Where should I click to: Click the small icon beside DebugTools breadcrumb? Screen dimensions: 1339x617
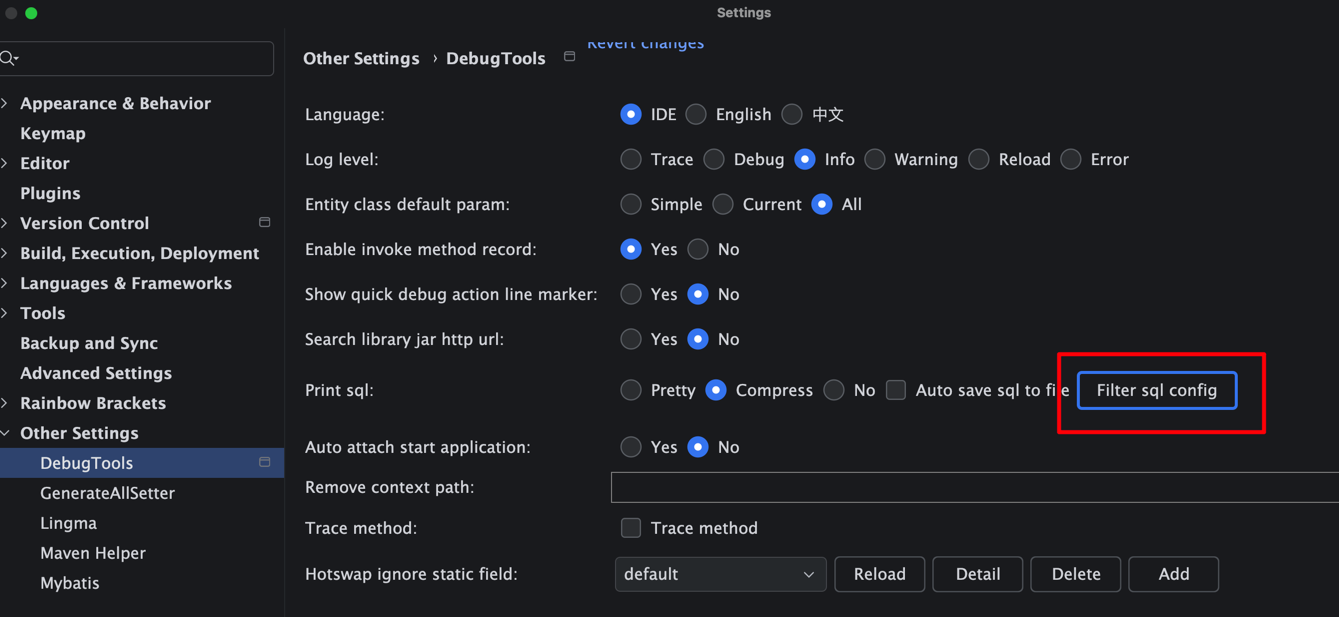coord(569,58)
